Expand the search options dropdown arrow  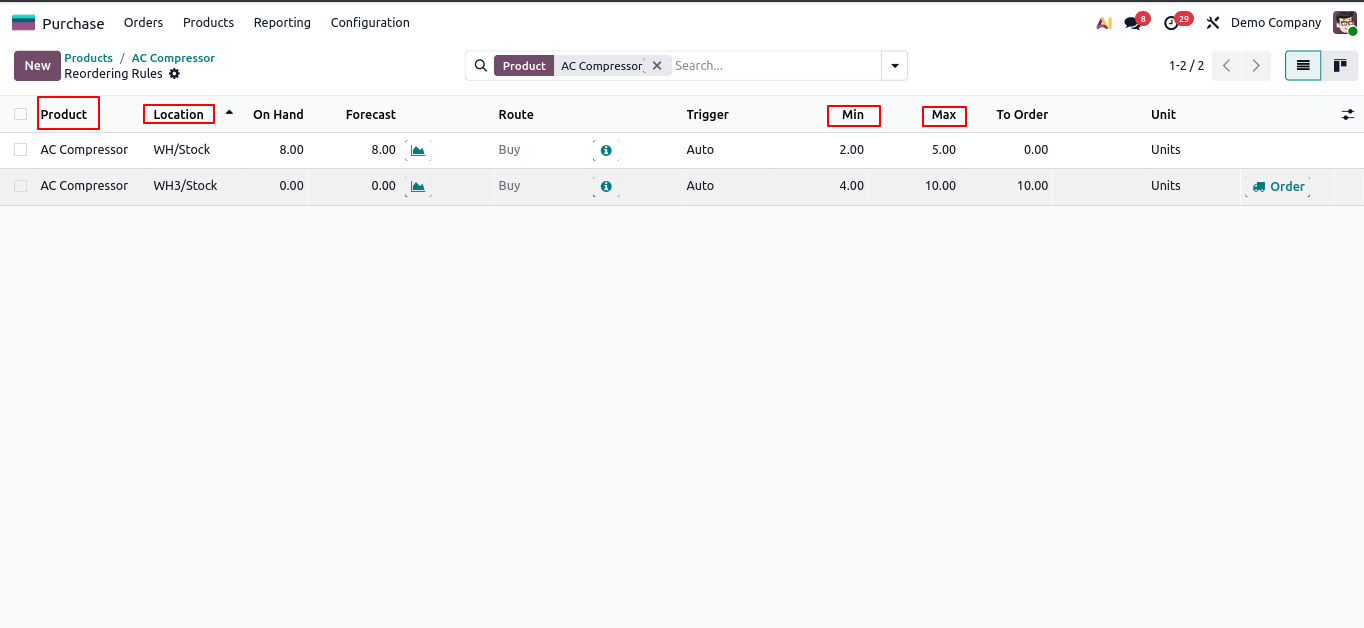[x=894, y=66]
